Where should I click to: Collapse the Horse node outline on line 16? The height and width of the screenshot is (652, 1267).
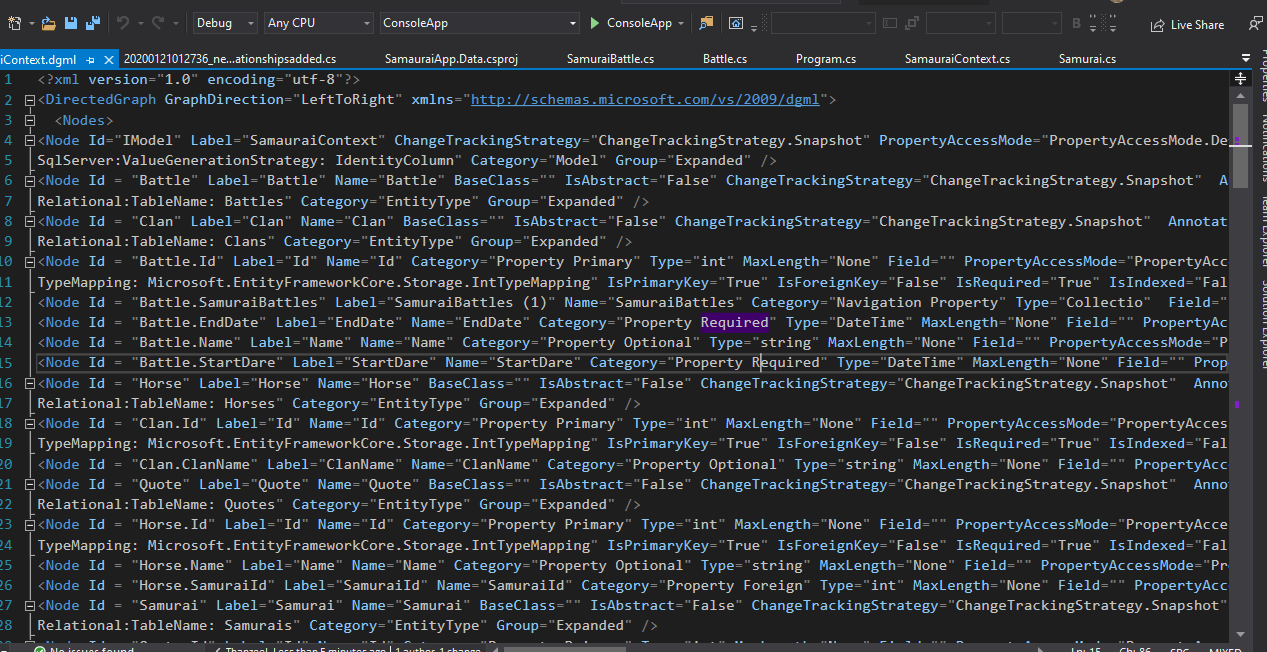pyautogui.click(x=30, y=383)
